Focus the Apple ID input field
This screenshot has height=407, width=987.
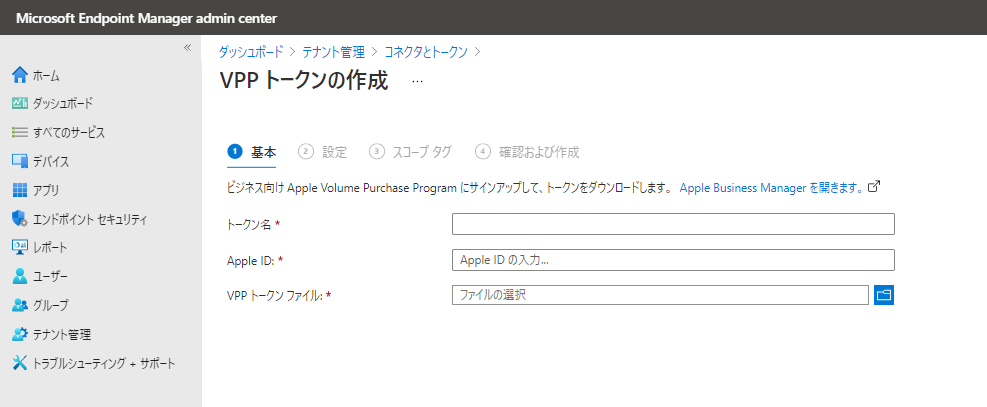pyautogui.click(x=673, y=260)
